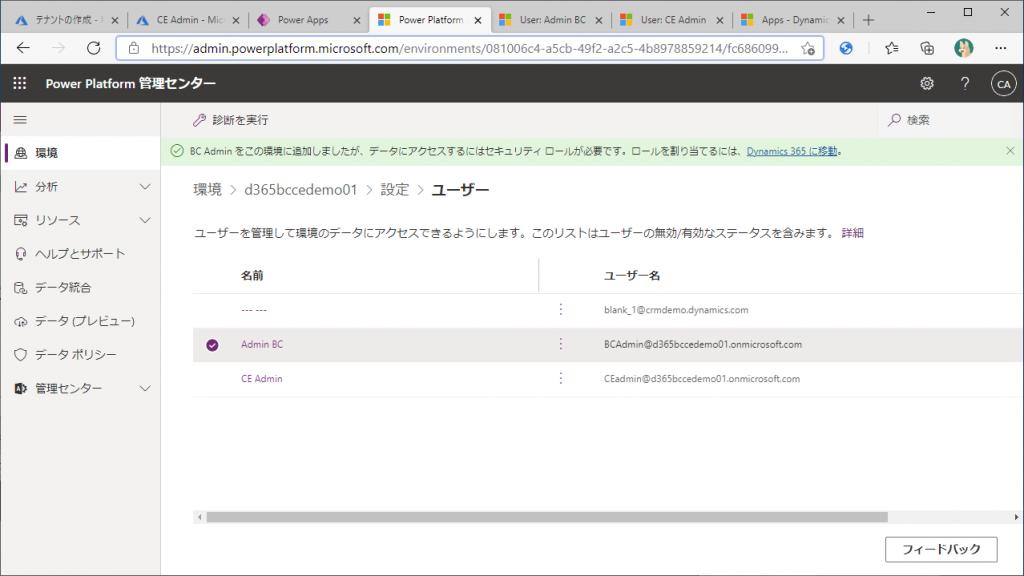Go to d365bccedemo01 breadcrumb
1024x576 pixels.
click(x=300, y=189)
